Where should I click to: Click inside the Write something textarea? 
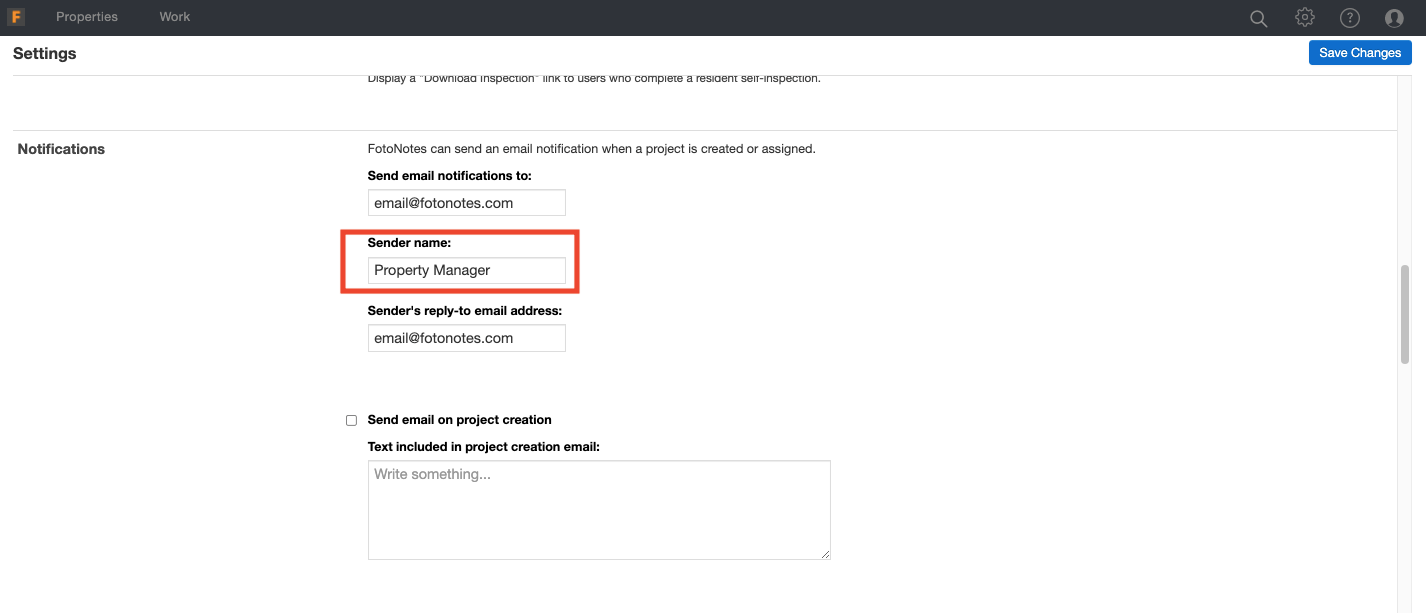point(598,508)
